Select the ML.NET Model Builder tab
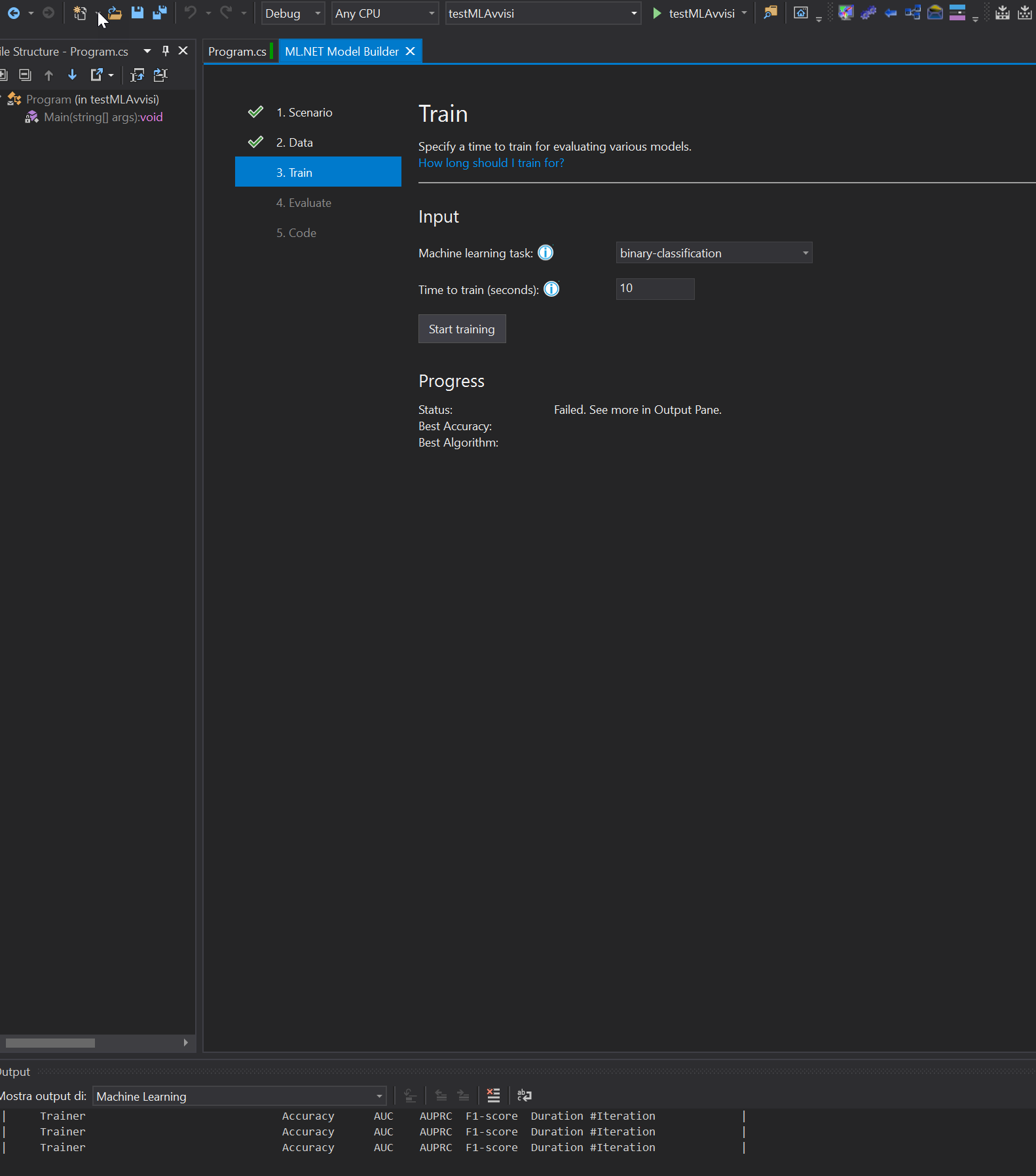The height and width of the screenshot is (1176, 1036). coord(342,52)
